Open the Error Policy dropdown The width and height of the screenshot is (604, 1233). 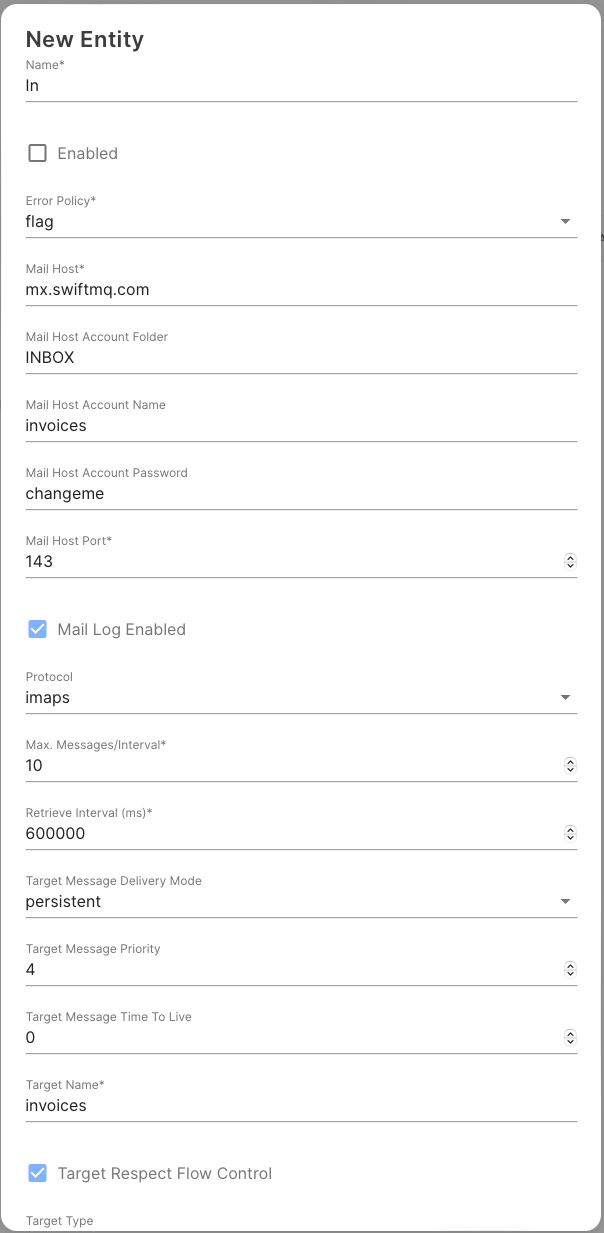tap(300, 222)
